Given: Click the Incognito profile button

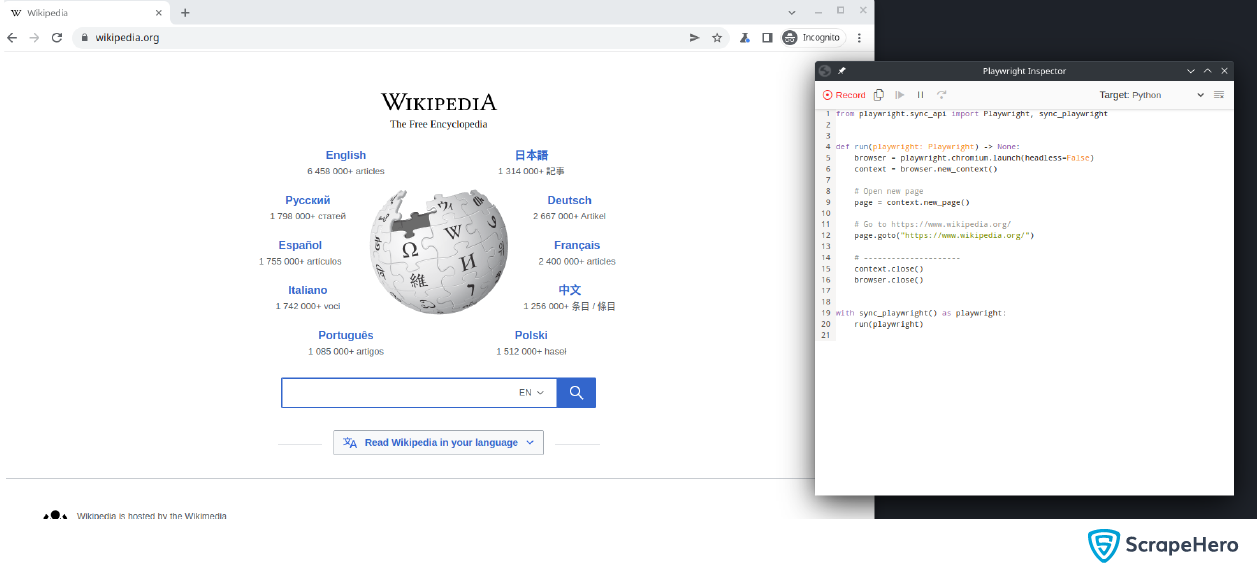Looking at the screenshot, I should [812, 38].
